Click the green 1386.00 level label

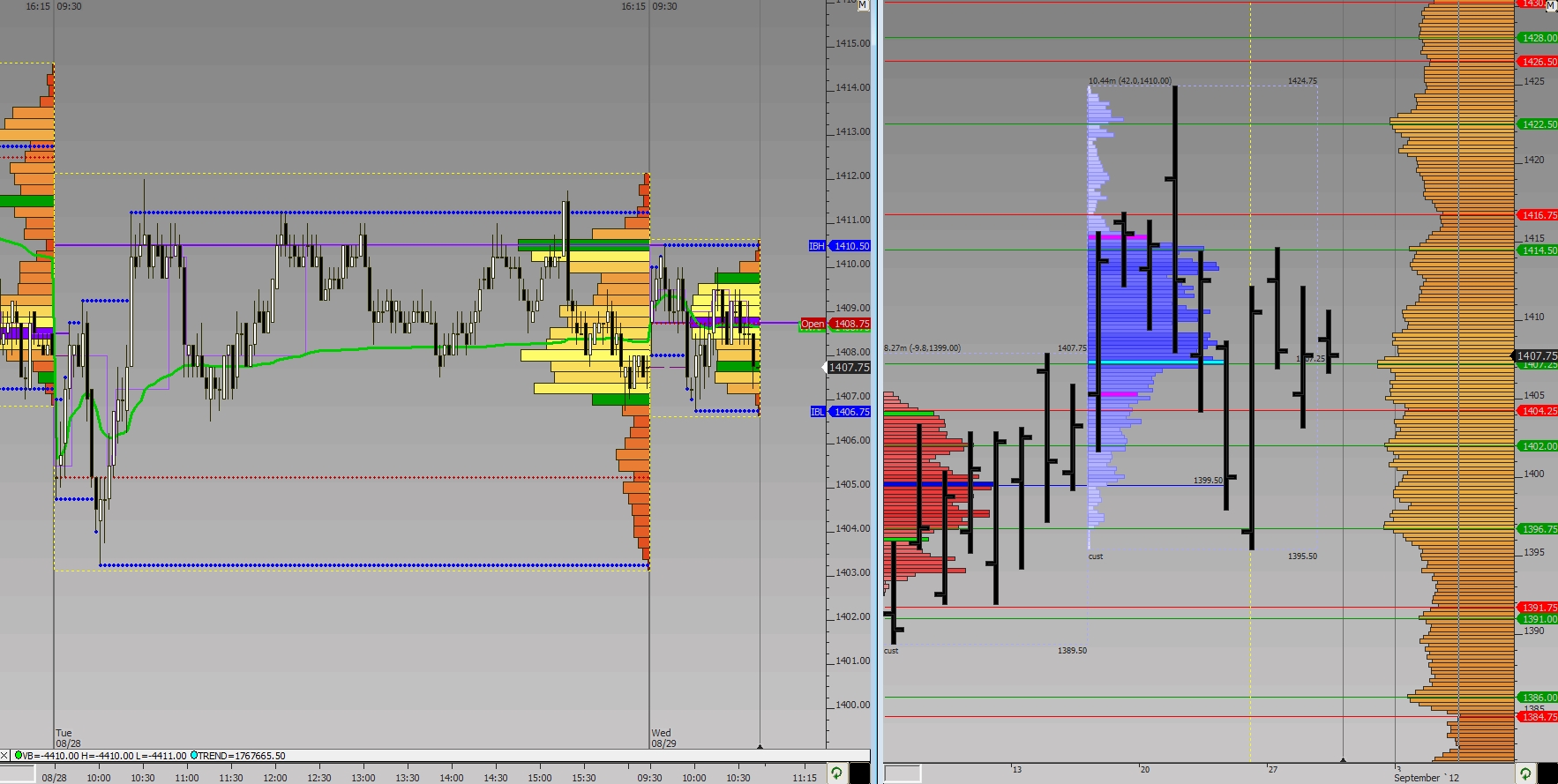(1538, 698)
